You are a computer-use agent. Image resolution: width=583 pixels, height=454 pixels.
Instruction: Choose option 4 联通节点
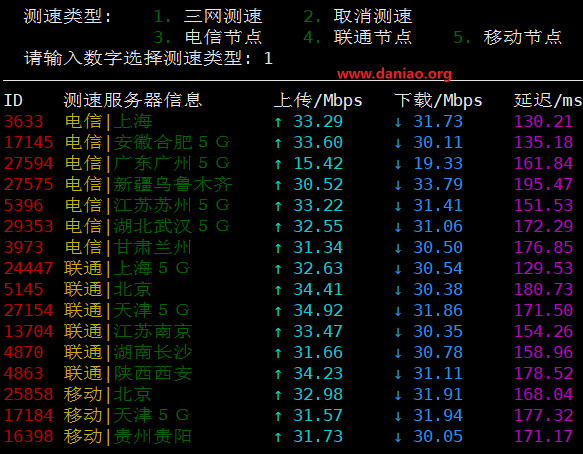(x=358, y=37)
